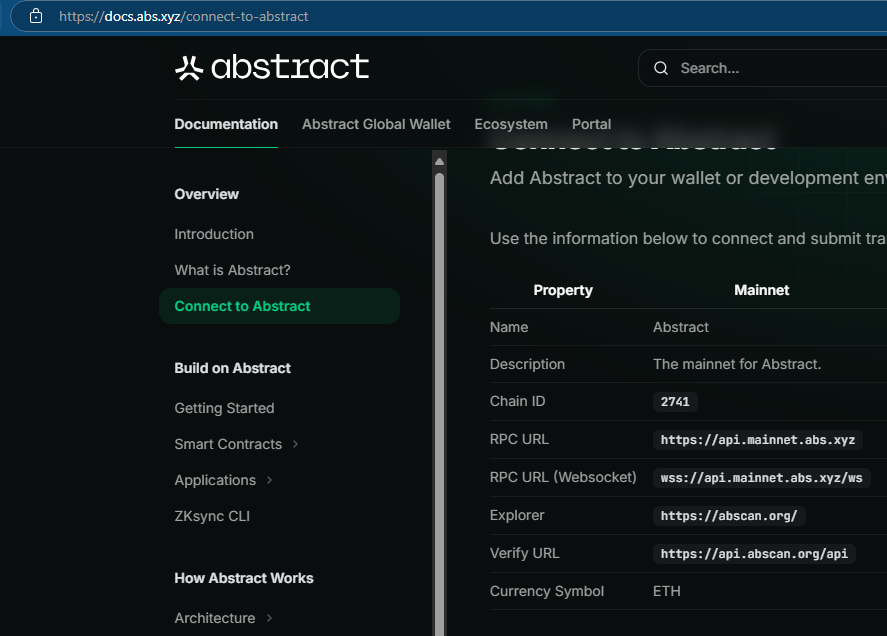Click the Chain ID value 2741
Screen dimensions: 887x636
675,402
